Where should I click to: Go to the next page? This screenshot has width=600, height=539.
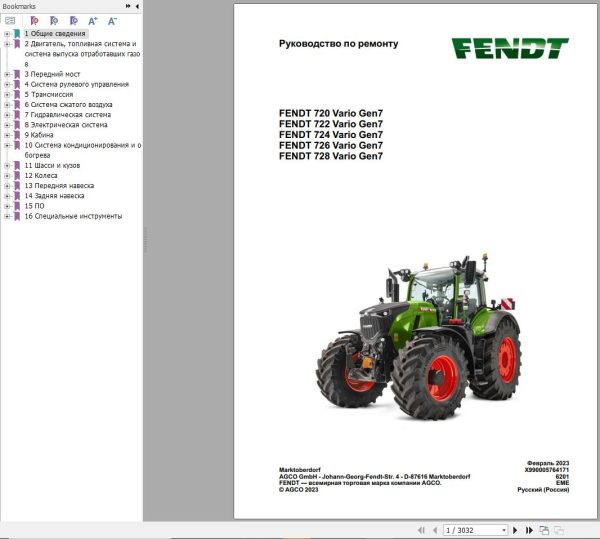515,530
